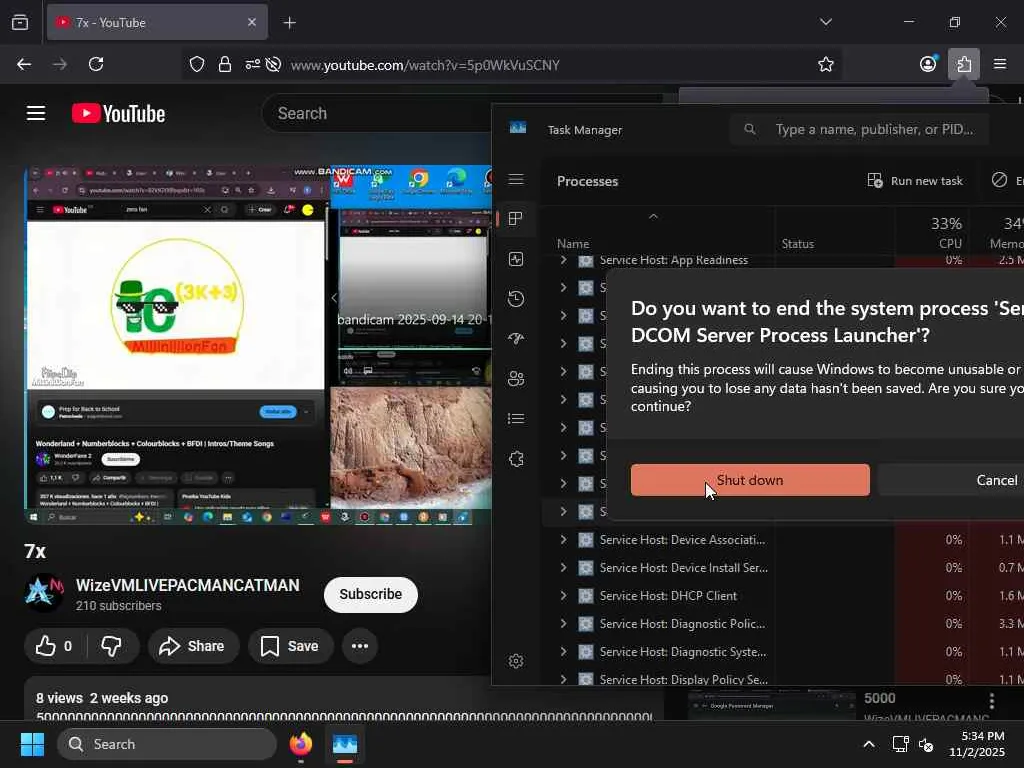Open Users page in Task Manager
The height and width of the screenshot is (768, 1024).
point(516,379)
